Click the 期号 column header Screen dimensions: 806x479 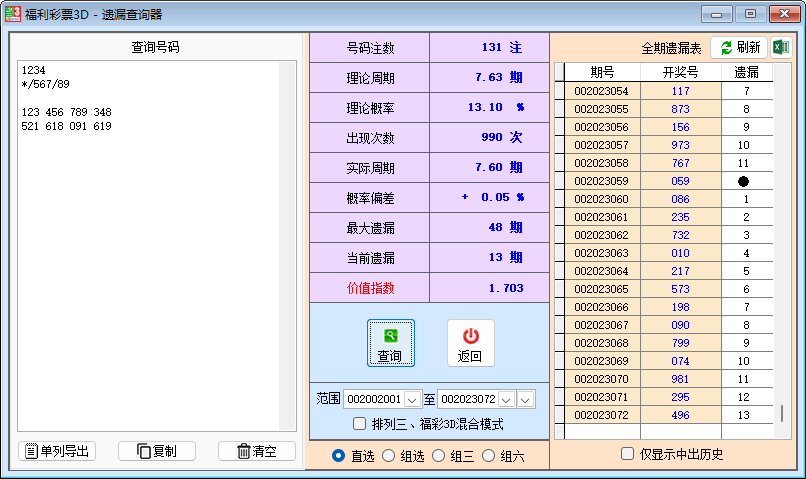coord(602,72)
